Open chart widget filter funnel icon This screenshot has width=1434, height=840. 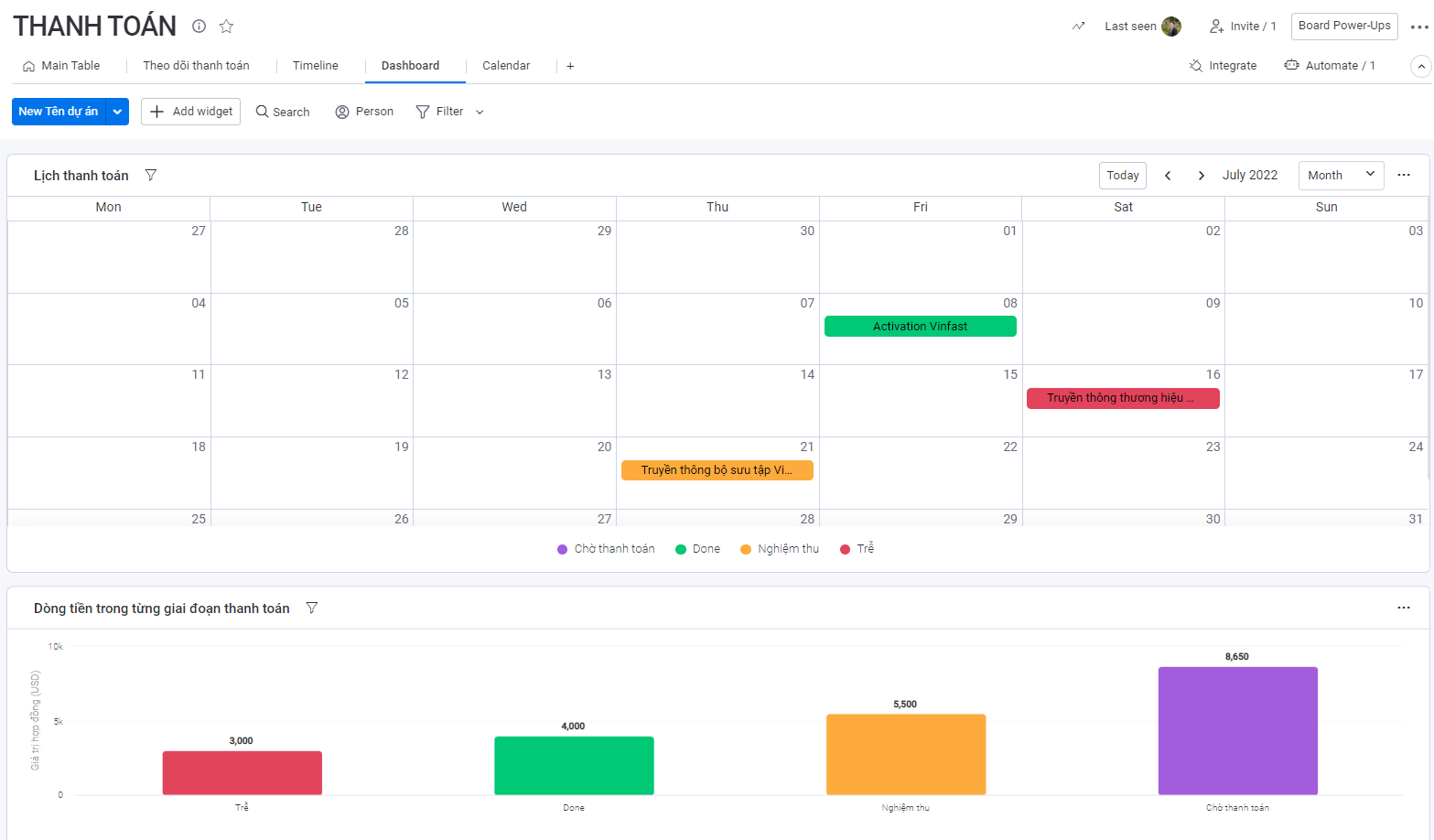[312, 608]
